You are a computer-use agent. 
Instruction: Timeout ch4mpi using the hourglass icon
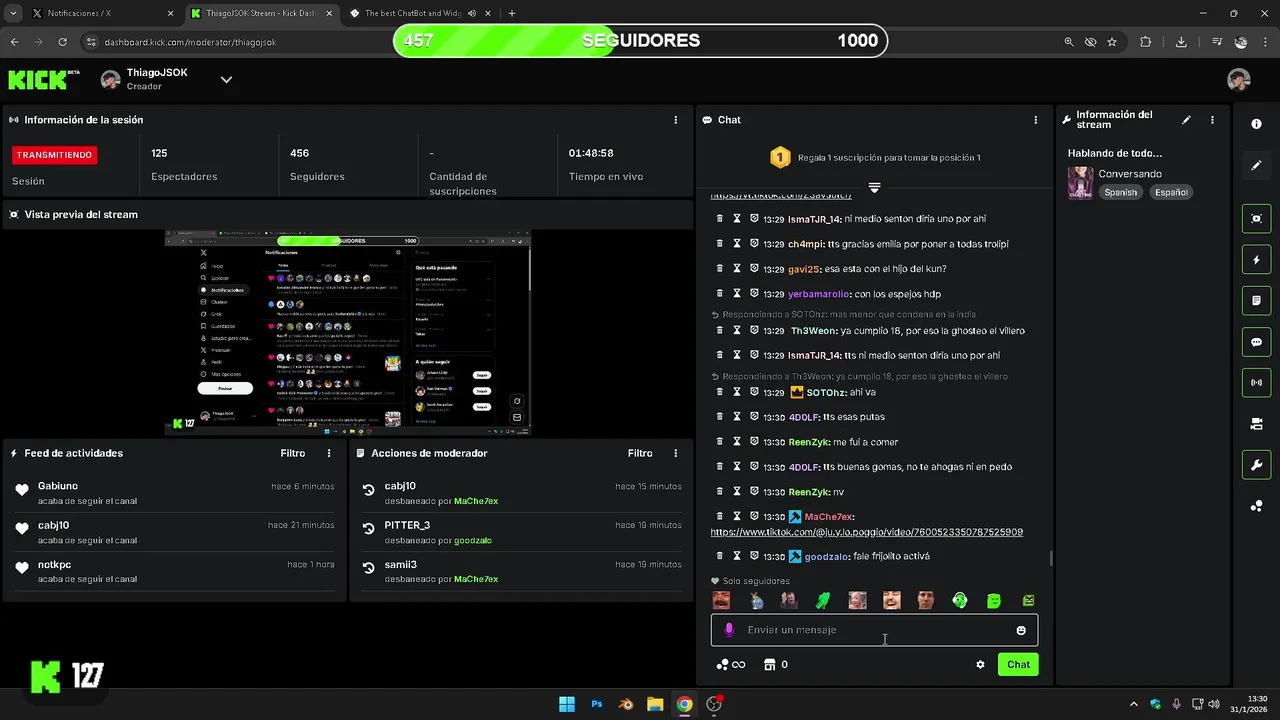click(x=737, y=244)
